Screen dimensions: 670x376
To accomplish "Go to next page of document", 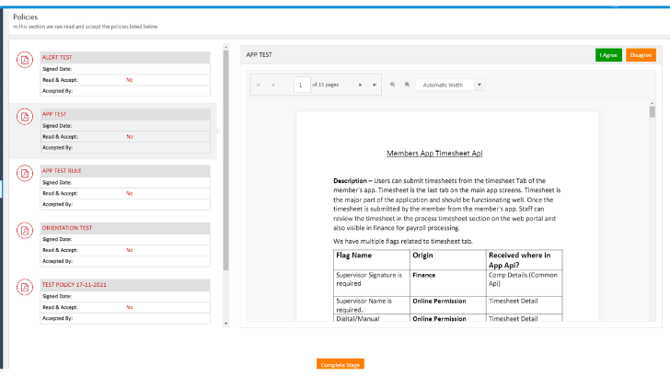I will pyautogui.click(x=360, y=85).
